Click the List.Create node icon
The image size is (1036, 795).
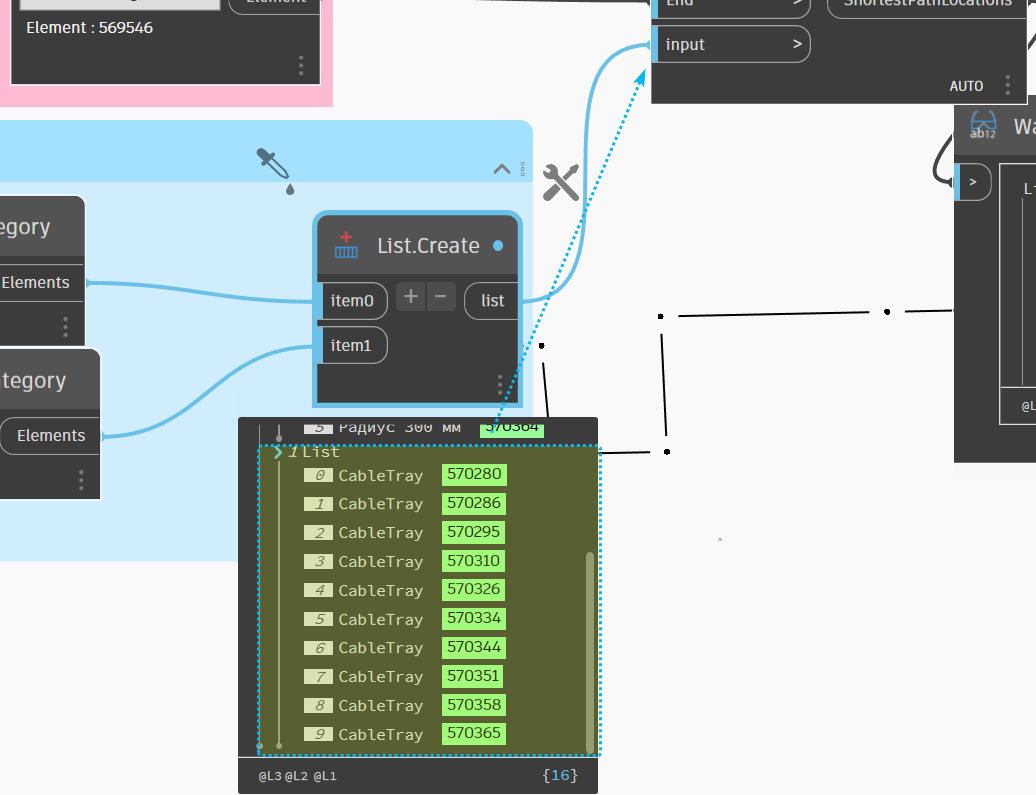[346, 246]
